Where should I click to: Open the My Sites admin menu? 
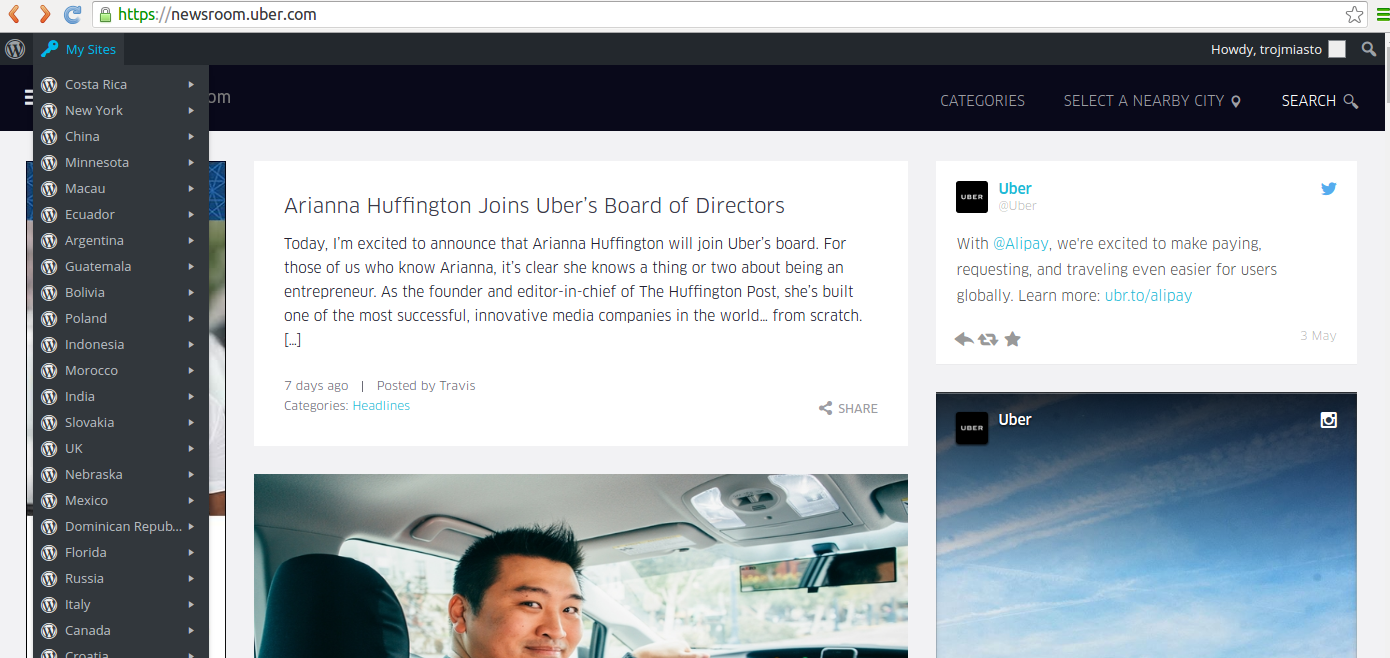click(79, 49)
